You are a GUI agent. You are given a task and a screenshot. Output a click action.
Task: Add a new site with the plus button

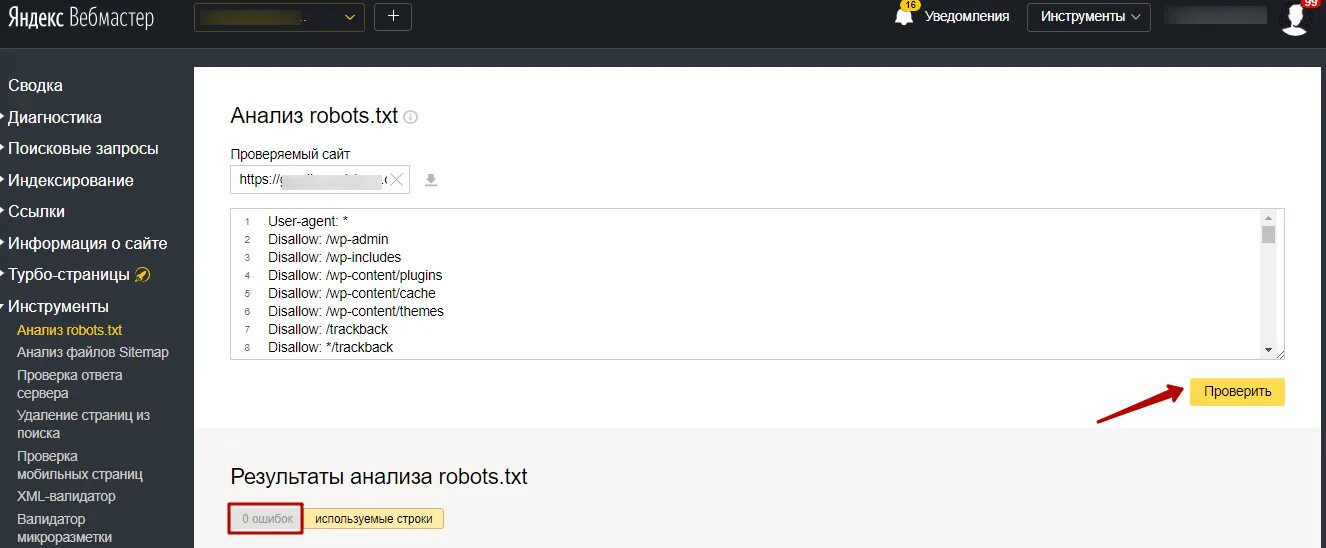pos(392,17)
